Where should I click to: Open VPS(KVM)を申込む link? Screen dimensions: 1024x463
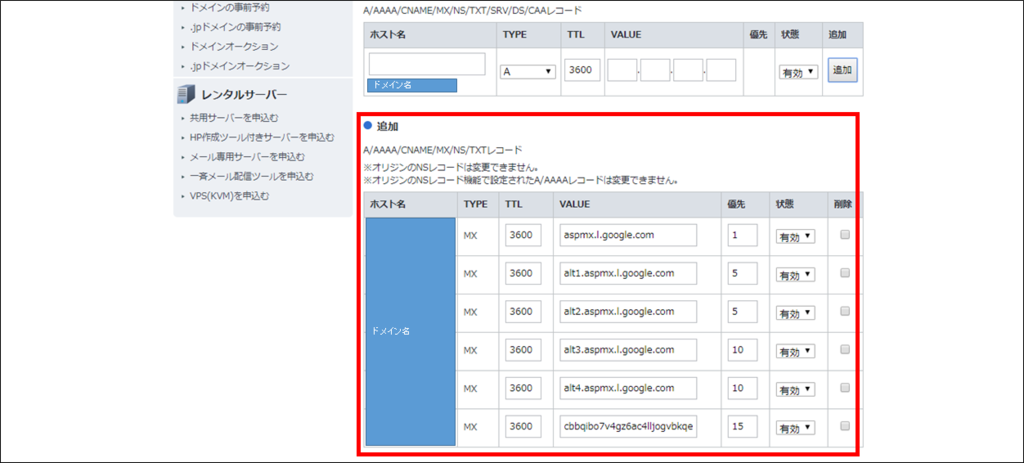point(229,195)
